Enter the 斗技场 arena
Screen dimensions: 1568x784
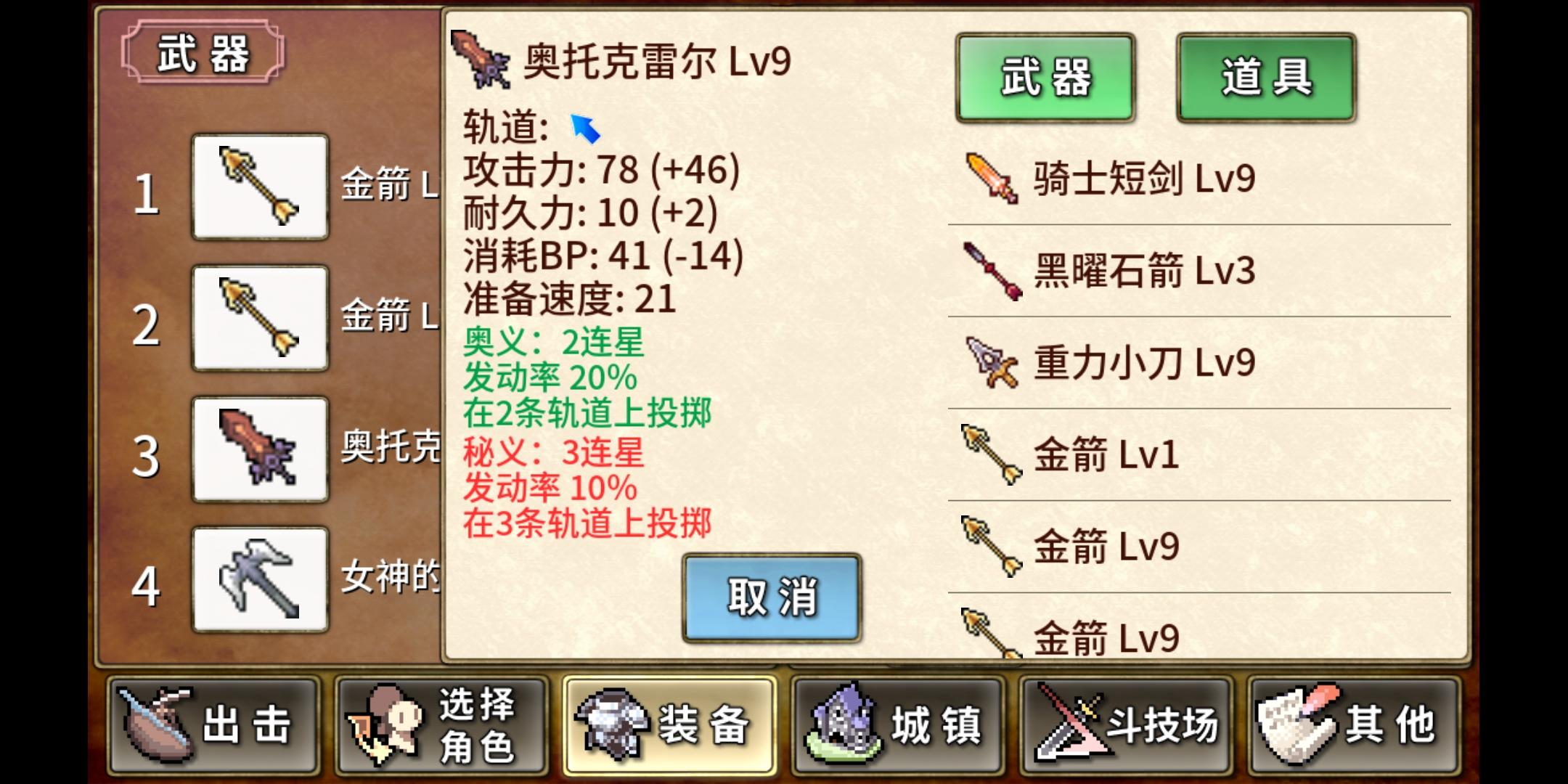point(1126,725)
